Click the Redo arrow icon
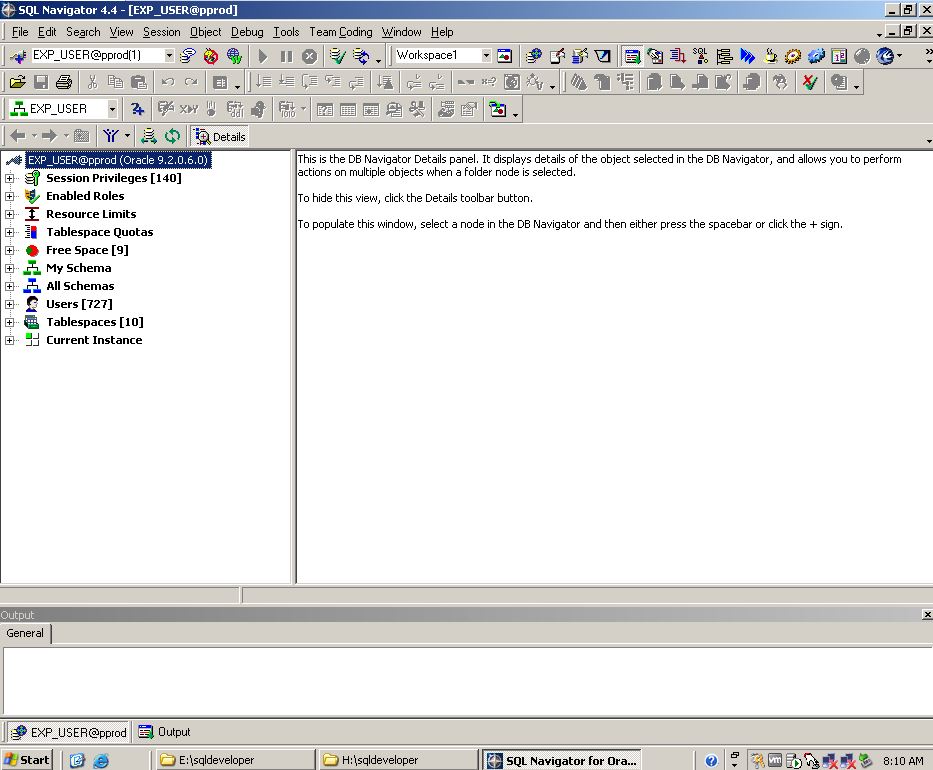The width and height of the screenshot is (933, 770). pyautogui.click(x=191, y=82)
